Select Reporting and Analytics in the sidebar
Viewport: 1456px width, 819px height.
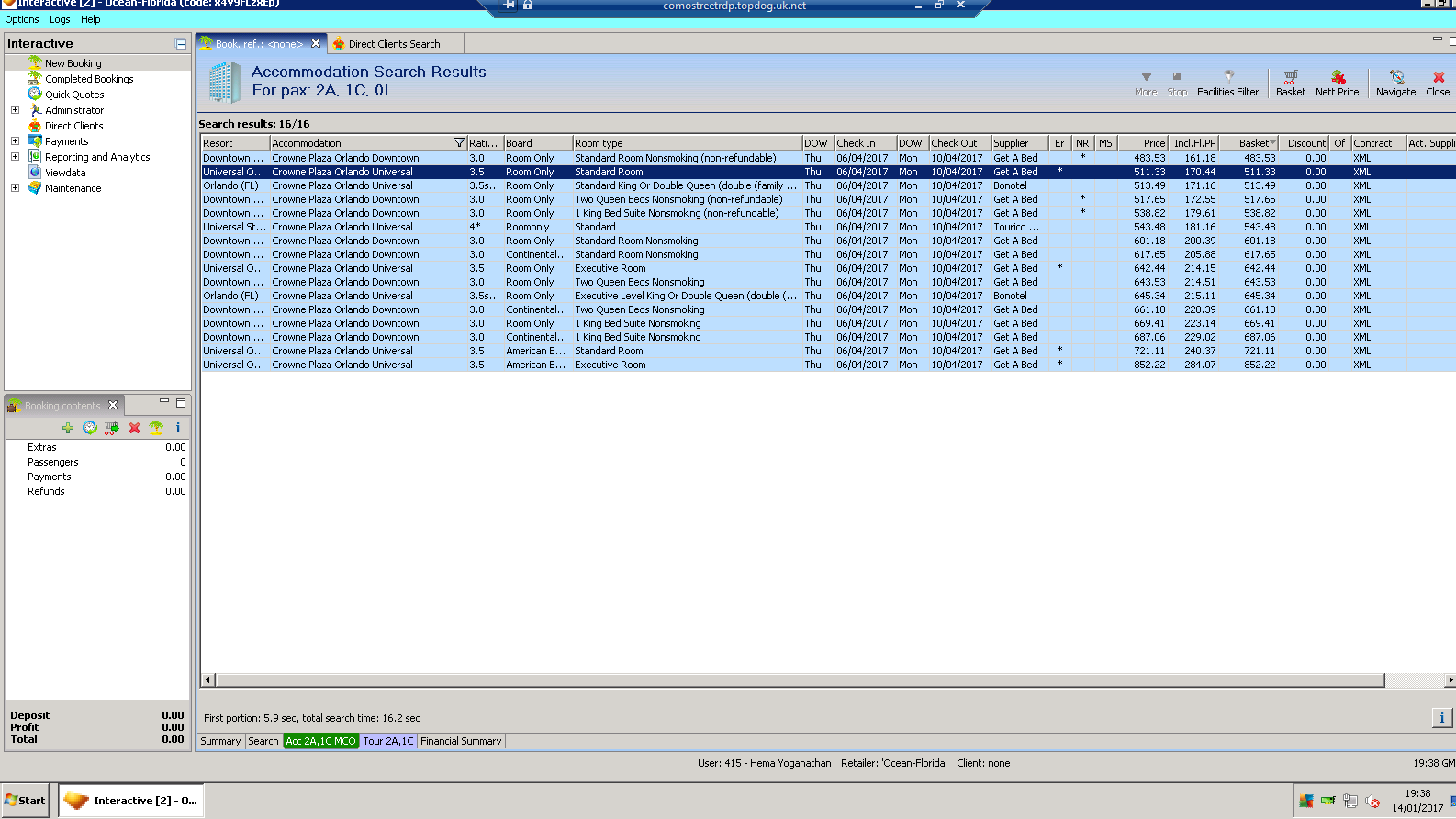(97, 157)
